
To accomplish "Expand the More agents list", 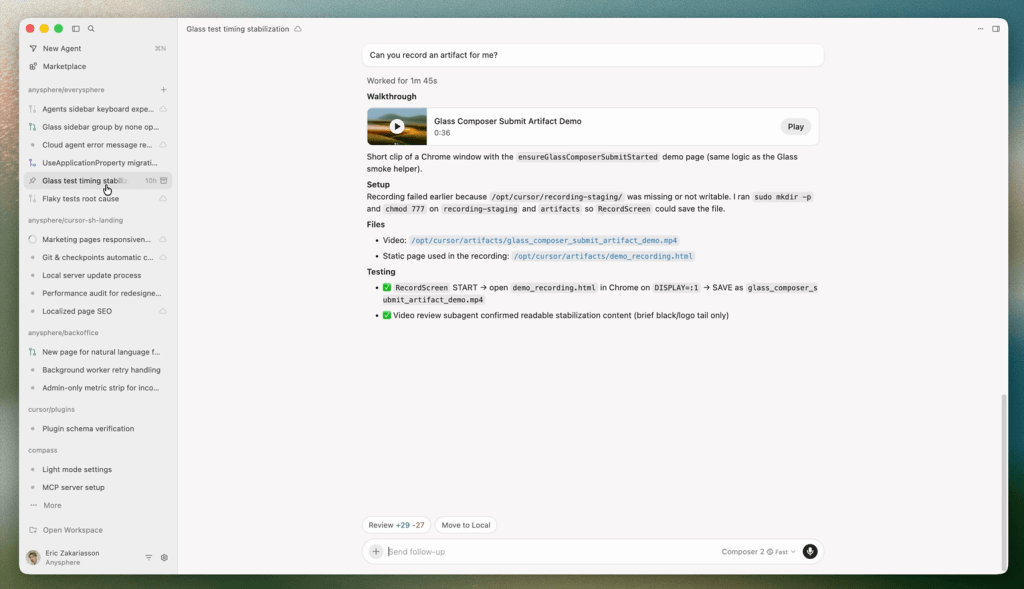I will (52, 505).
